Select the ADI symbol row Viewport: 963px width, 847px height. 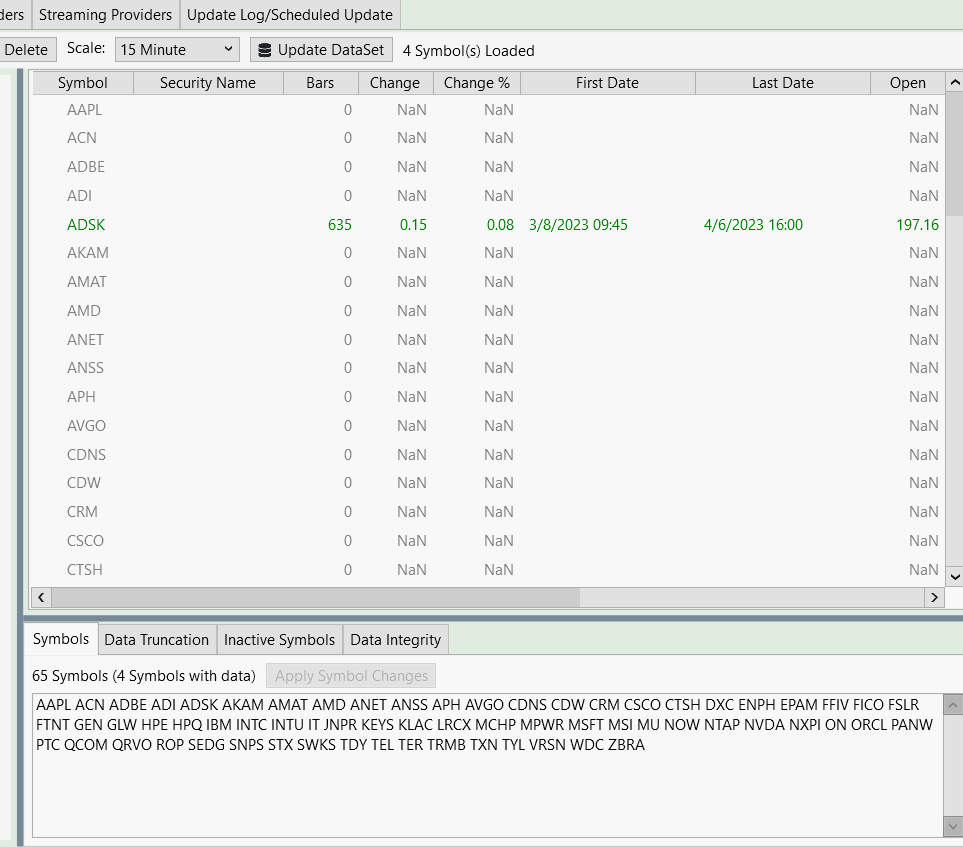click(488, 196)
